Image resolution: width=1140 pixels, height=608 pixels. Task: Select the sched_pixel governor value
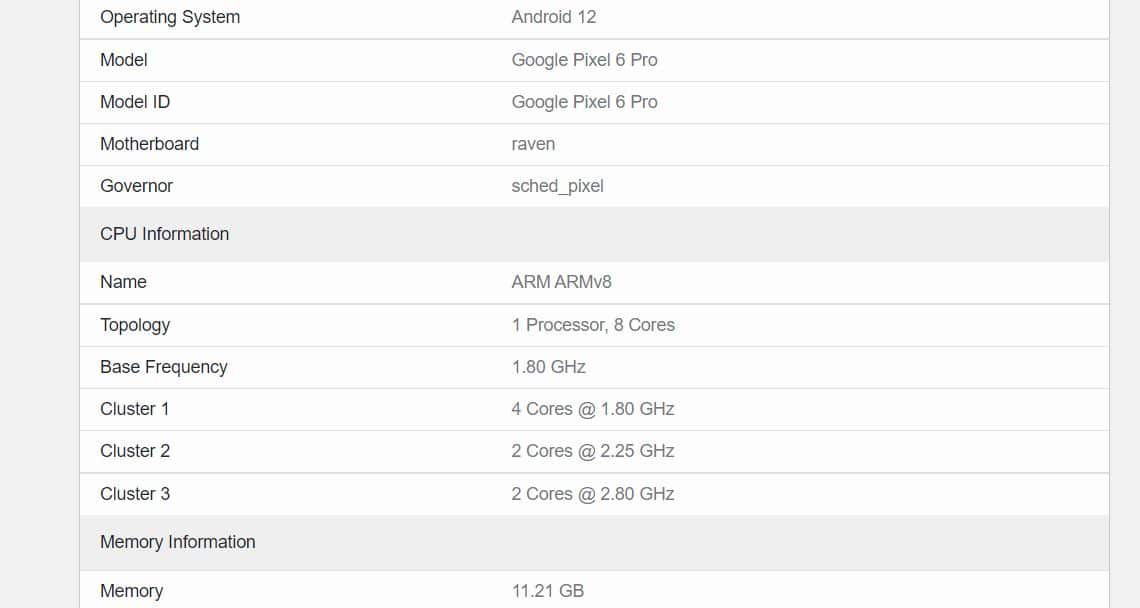(557, 186)
